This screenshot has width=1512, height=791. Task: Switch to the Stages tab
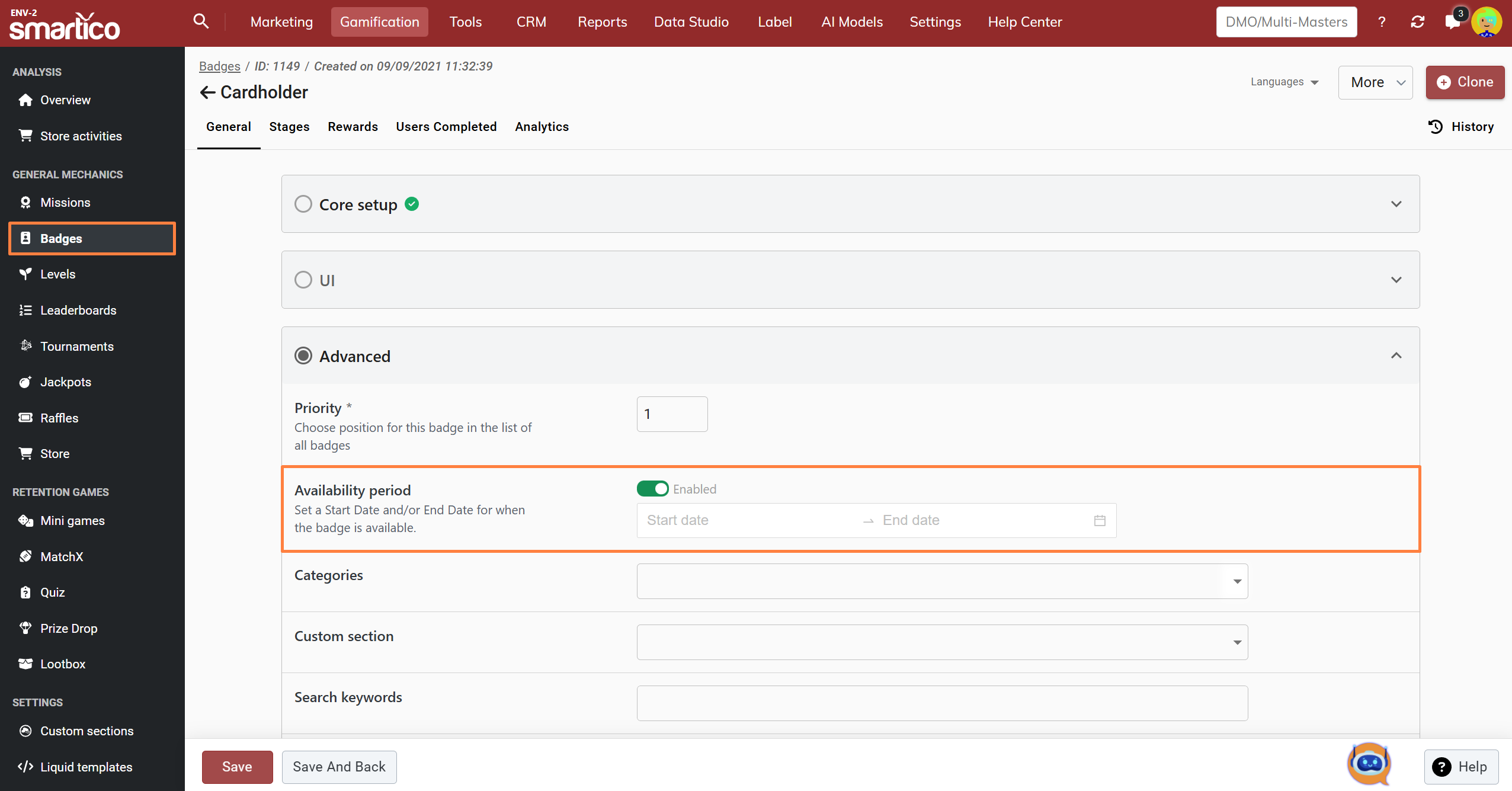pos(289,127)
